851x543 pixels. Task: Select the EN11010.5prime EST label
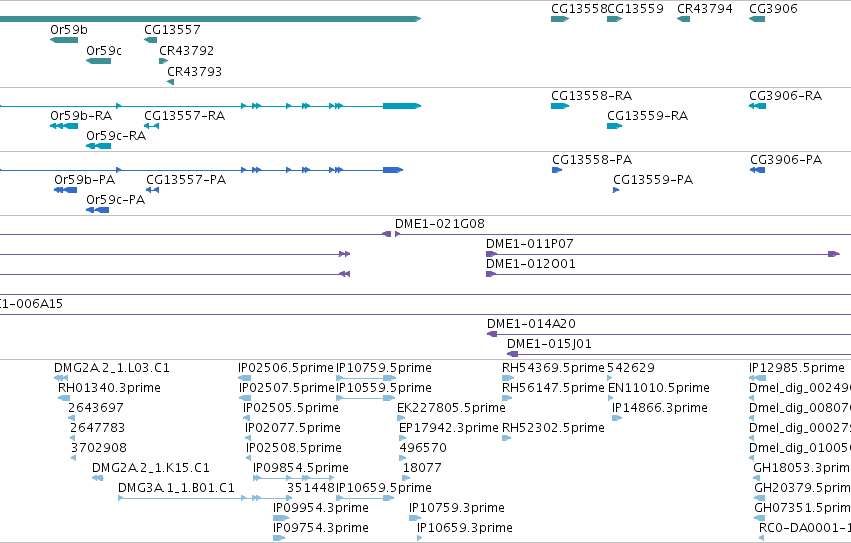659,388
